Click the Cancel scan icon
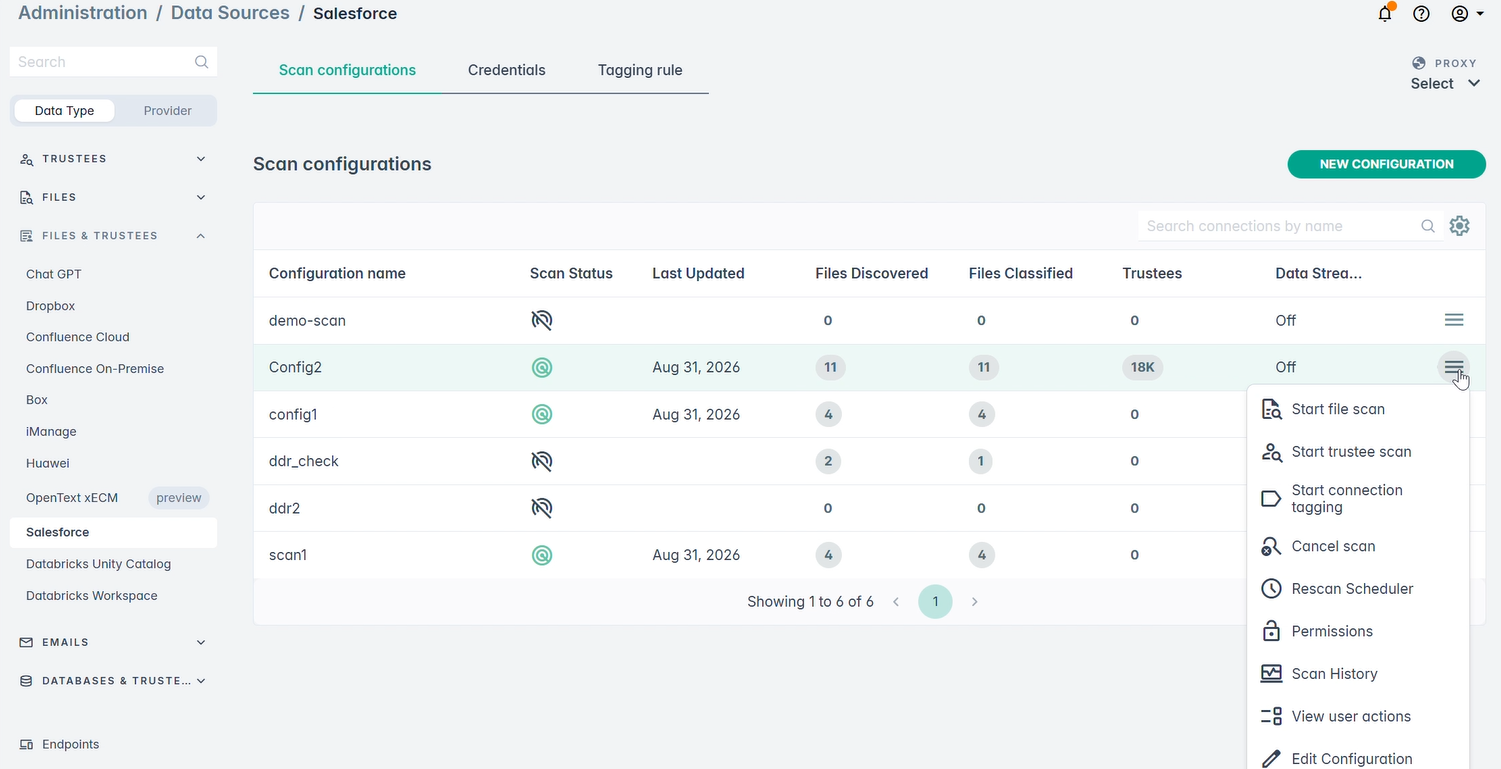Screen dimensions: 1501x769 (1271, 546)
